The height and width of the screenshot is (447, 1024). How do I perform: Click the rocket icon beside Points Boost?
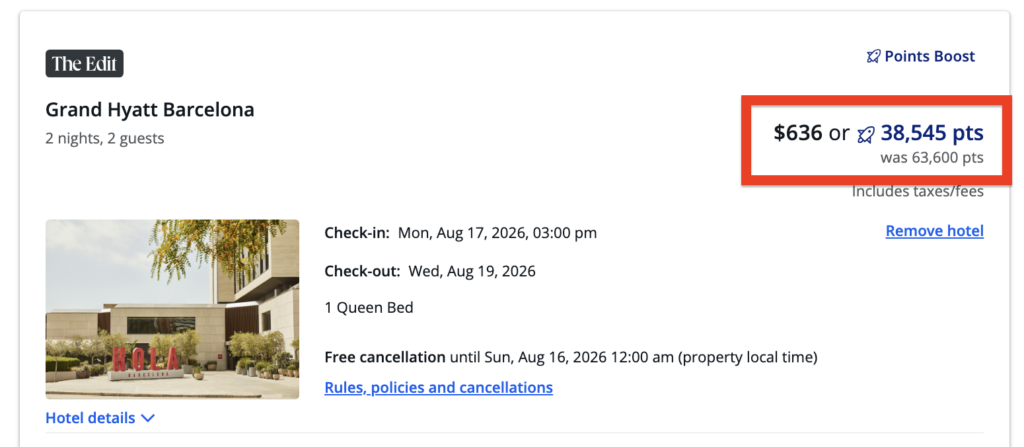pyautogui.click(x=873, y=57)
